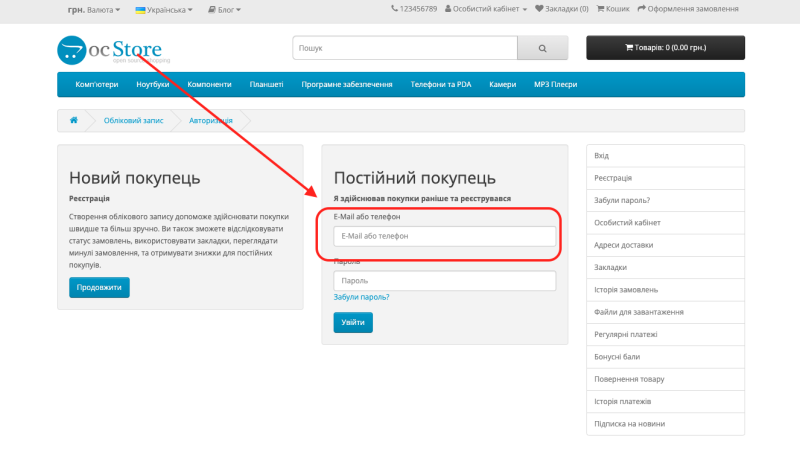Open Програмне забезпечення category

point(347,85)
